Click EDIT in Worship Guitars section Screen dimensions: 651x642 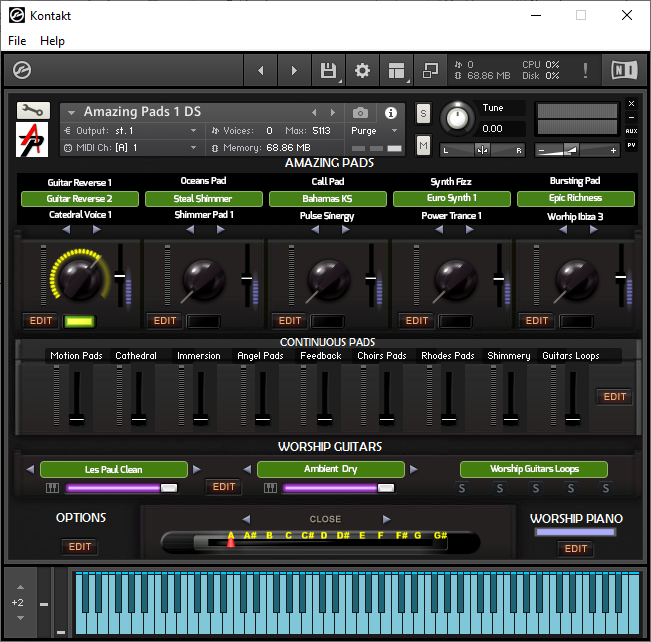tap(224, 487)
